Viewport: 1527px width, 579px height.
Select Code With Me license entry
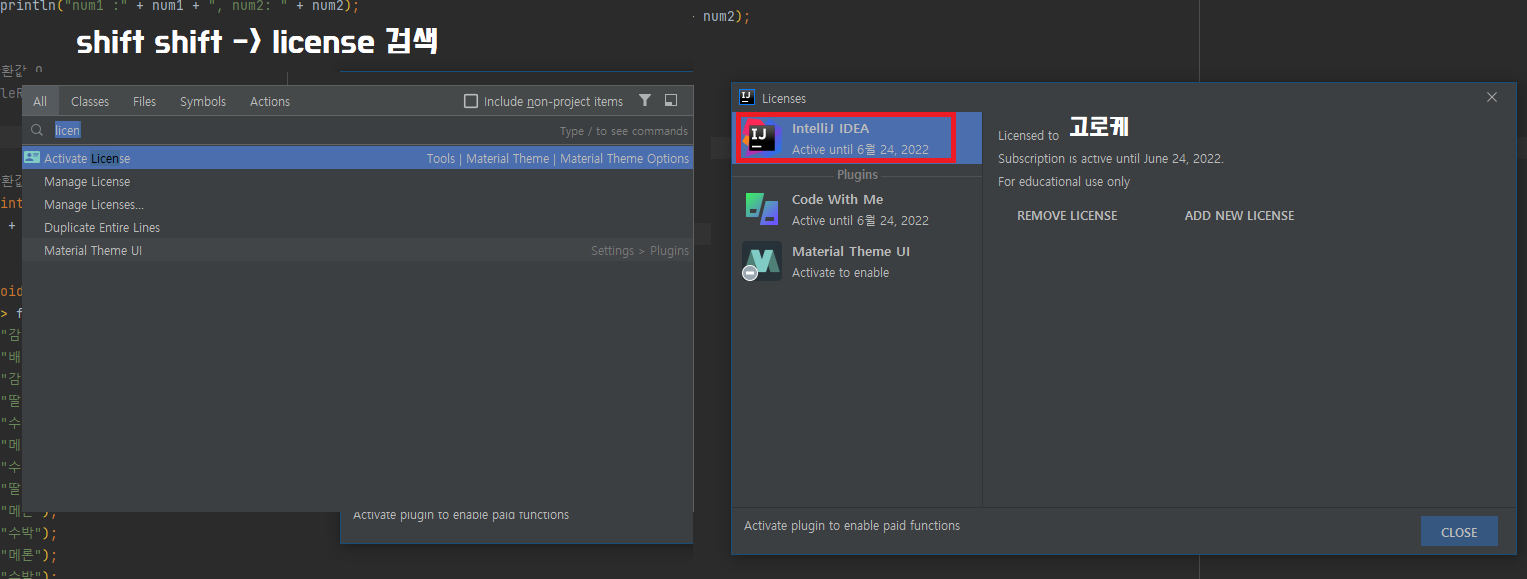(857, 209)
